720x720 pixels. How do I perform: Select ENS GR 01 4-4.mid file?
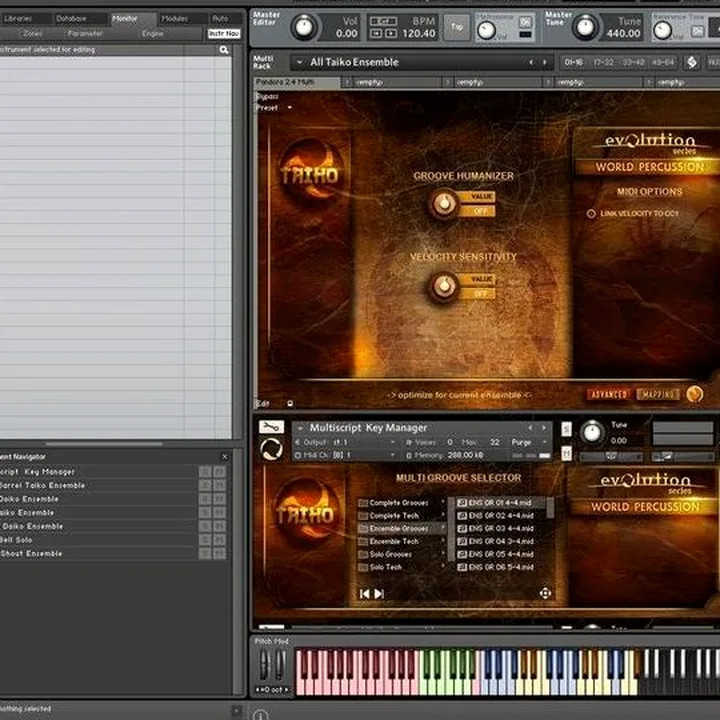(x=501, y=503)
